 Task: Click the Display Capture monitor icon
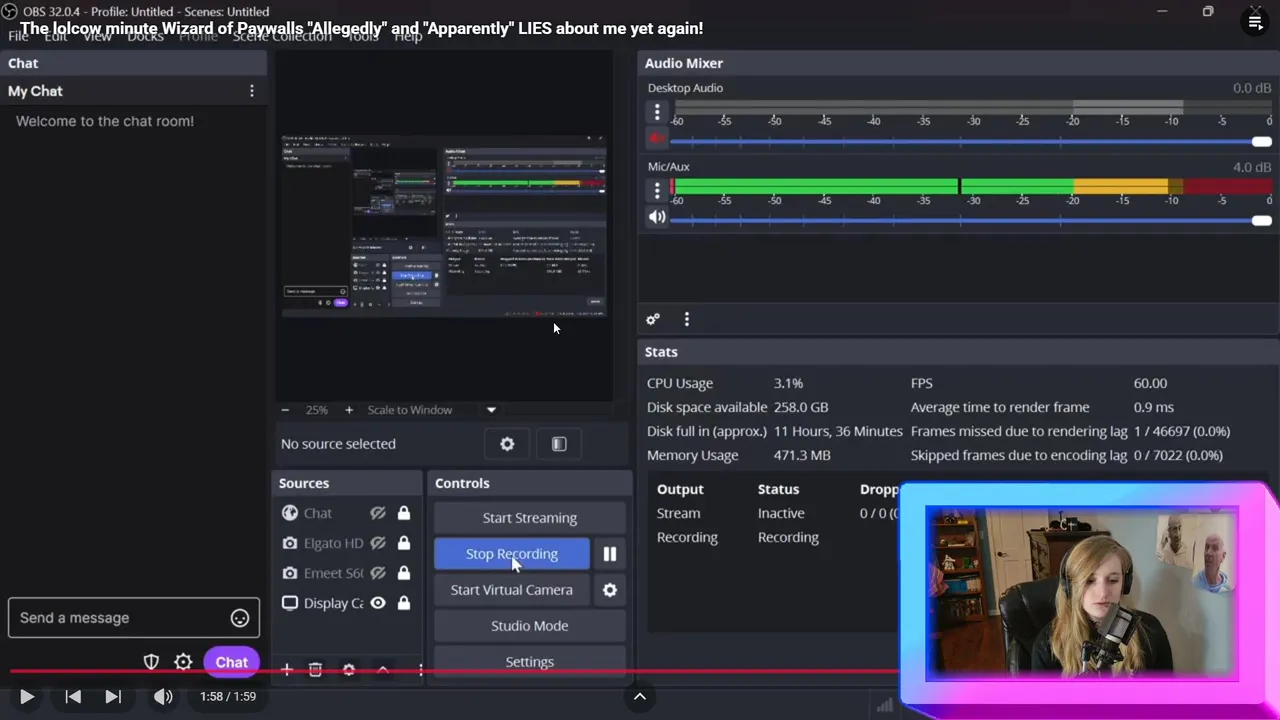click(x=290, y=603)
